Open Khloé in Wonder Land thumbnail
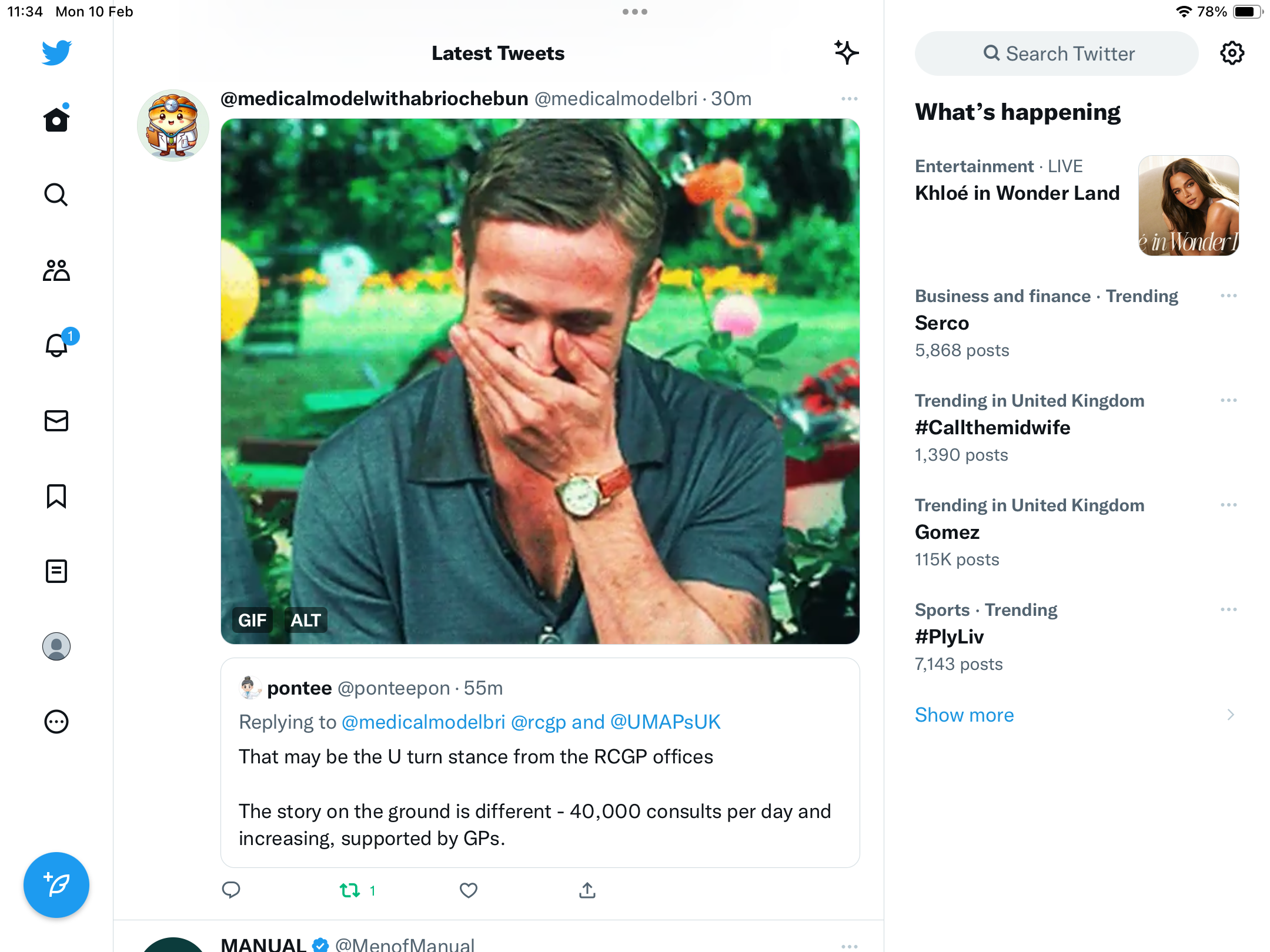The height and width of the screenshot is (952, 1270). [x=1189, y=206]
